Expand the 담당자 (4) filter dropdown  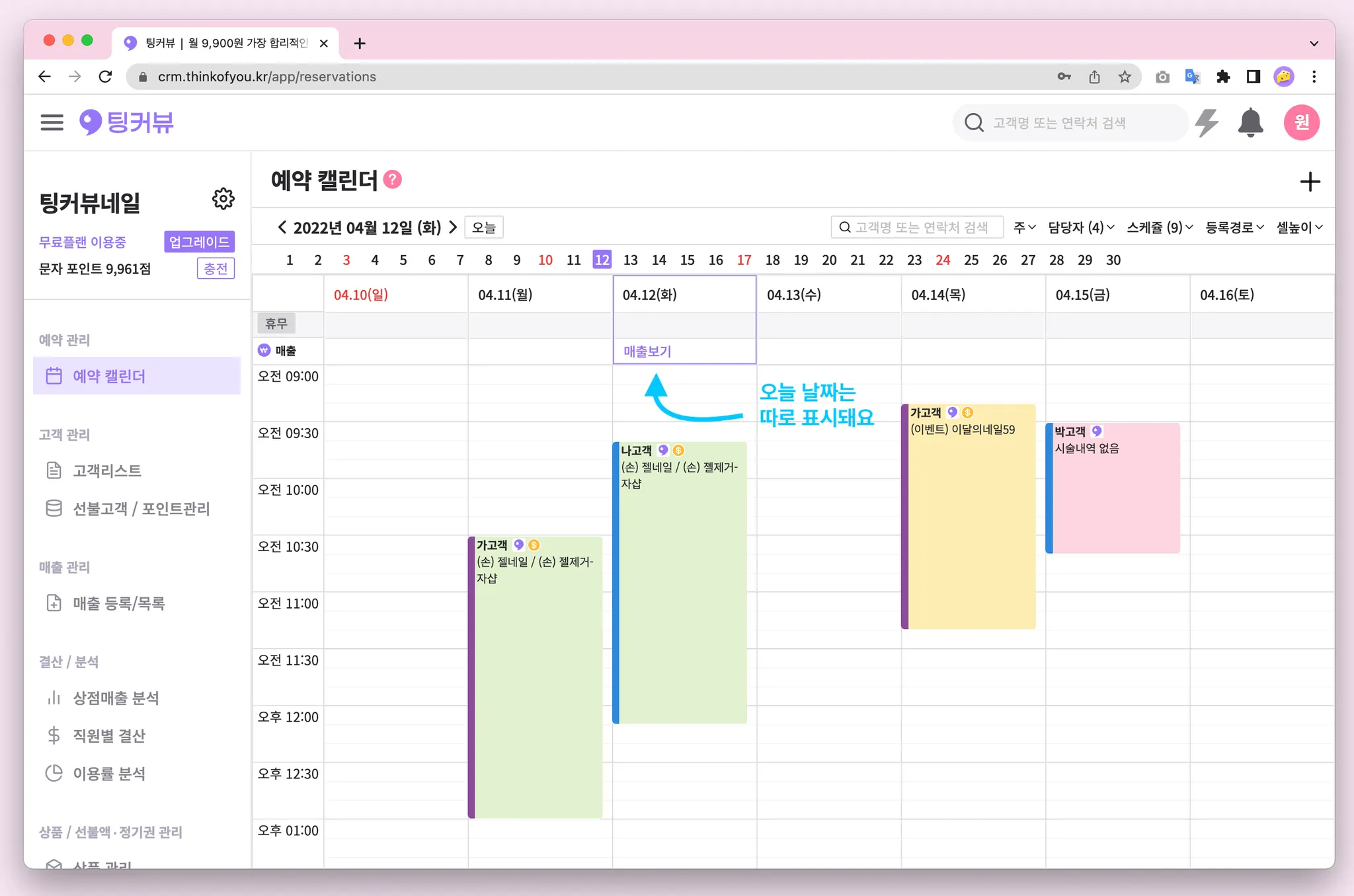1081,227
